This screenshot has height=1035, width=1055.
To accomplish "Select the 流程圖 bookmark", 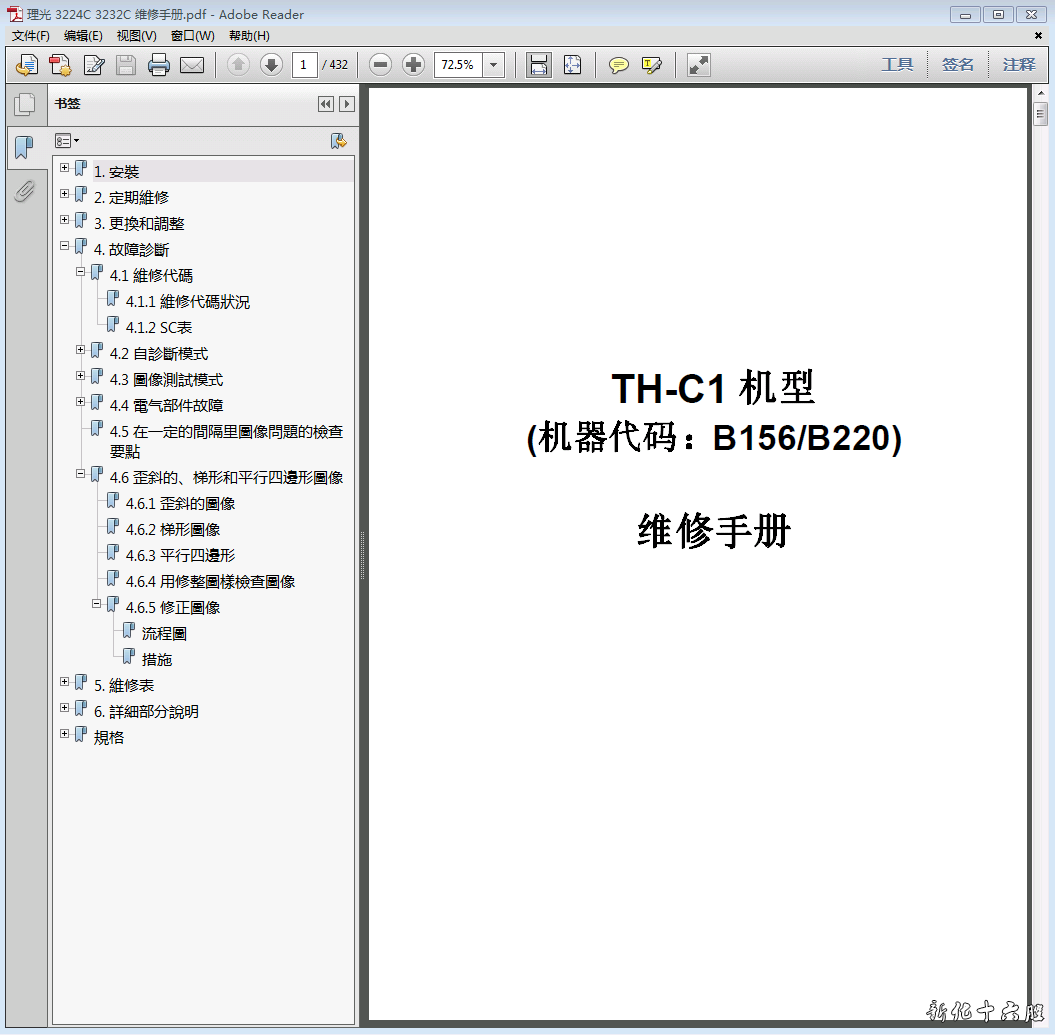I will [164, 634].
